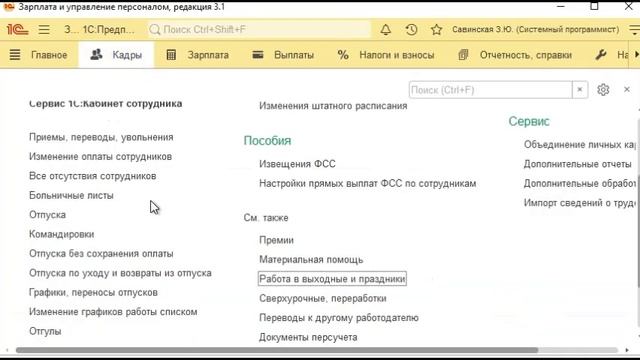Image resolution: width=640 pixels, height=360 pixels.
Task: Click the horizontal scrollbar thumb
Action: point(277,350)
